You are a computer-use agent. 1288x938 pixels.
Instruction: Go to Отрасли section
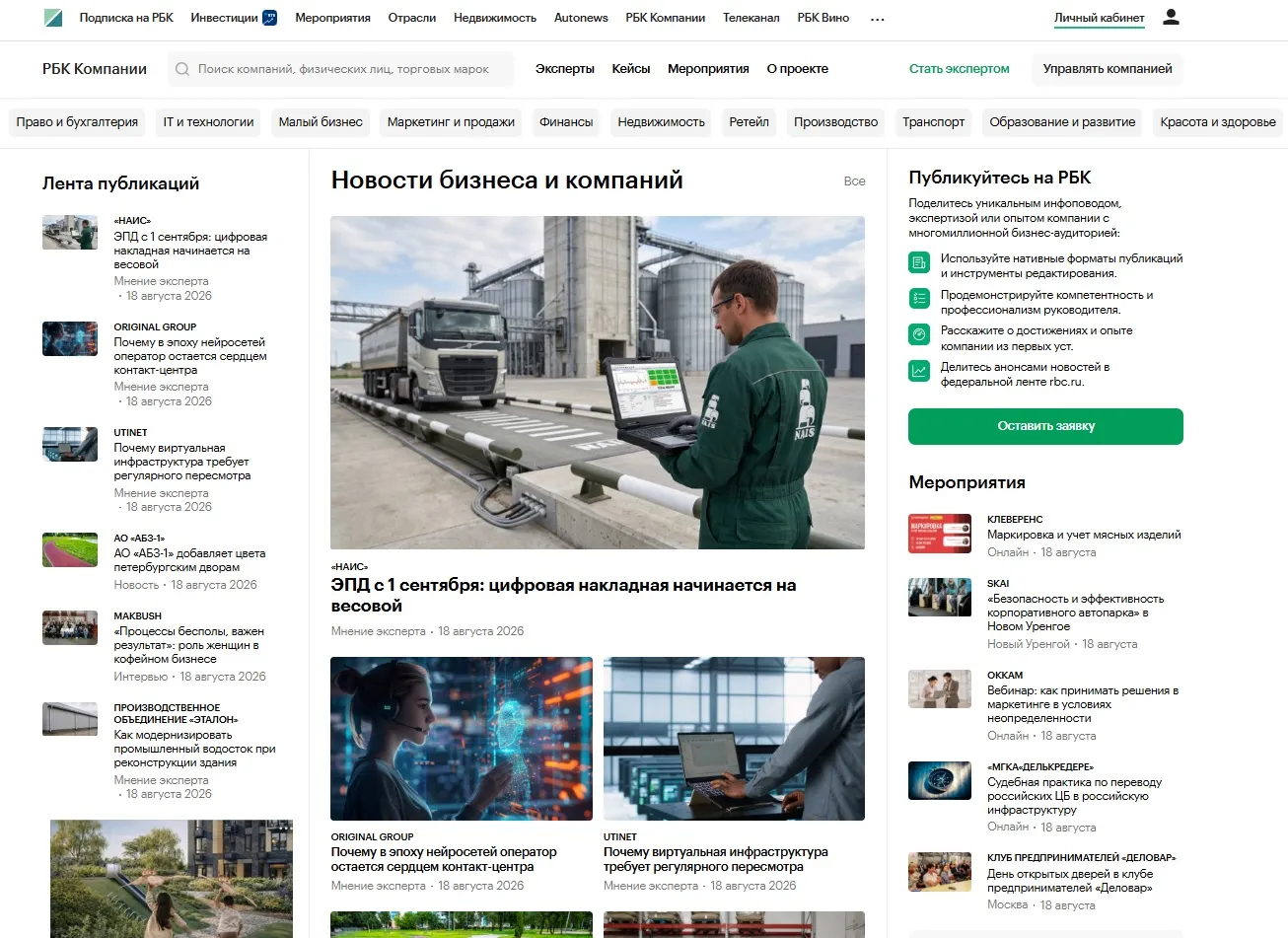(x=412, y=18)
